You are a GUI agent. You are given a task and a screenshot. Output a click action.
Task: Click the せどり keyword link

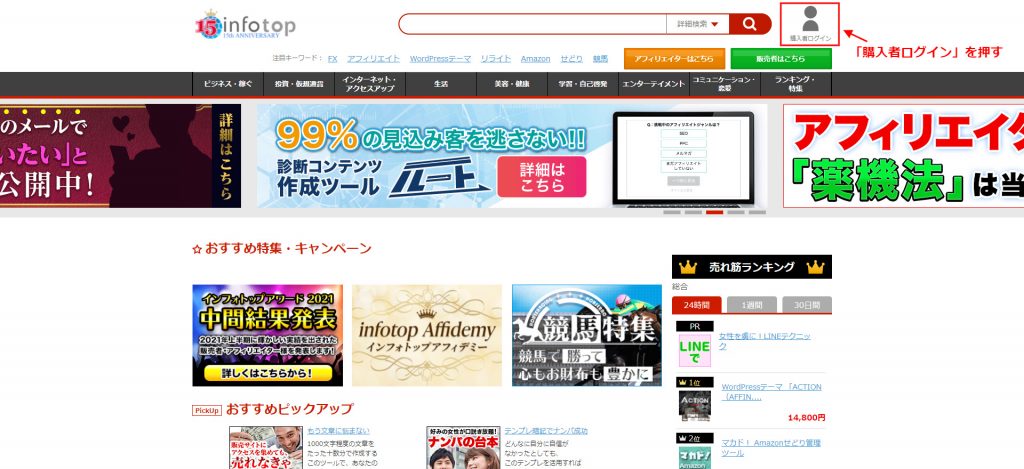571,59
